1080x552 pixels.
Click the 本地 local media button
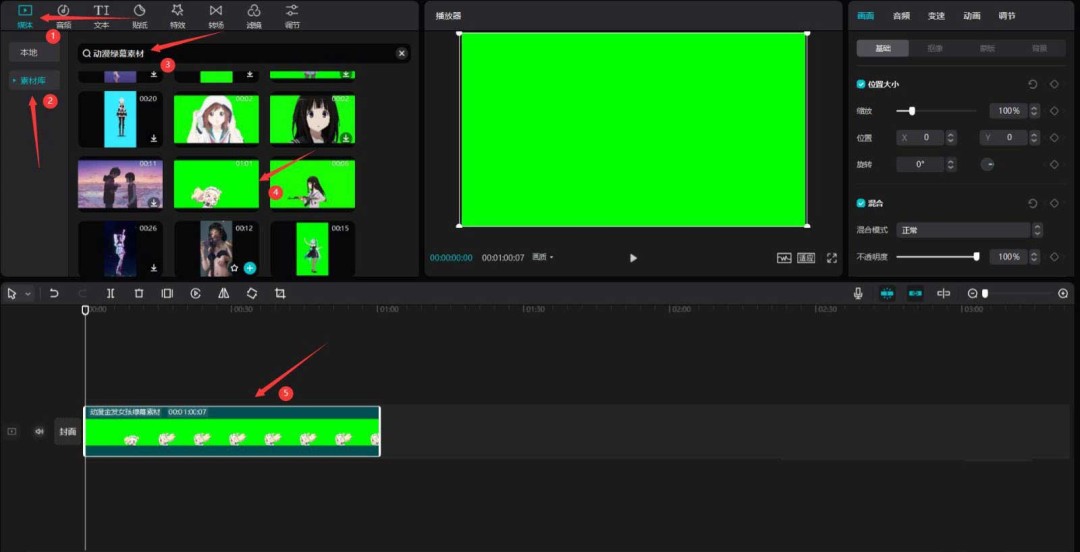pos(29,52)
